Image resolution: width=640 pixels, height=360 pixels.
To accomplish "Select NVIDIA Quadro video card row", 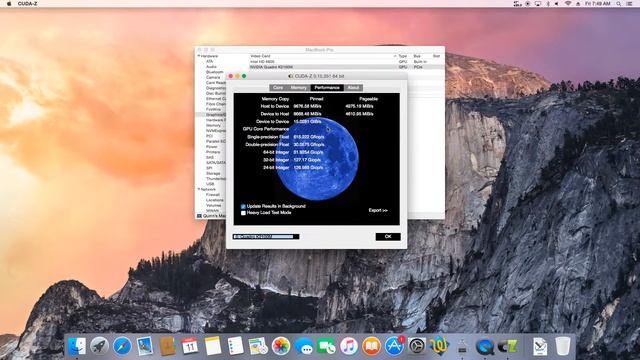I will pos(346,67).
